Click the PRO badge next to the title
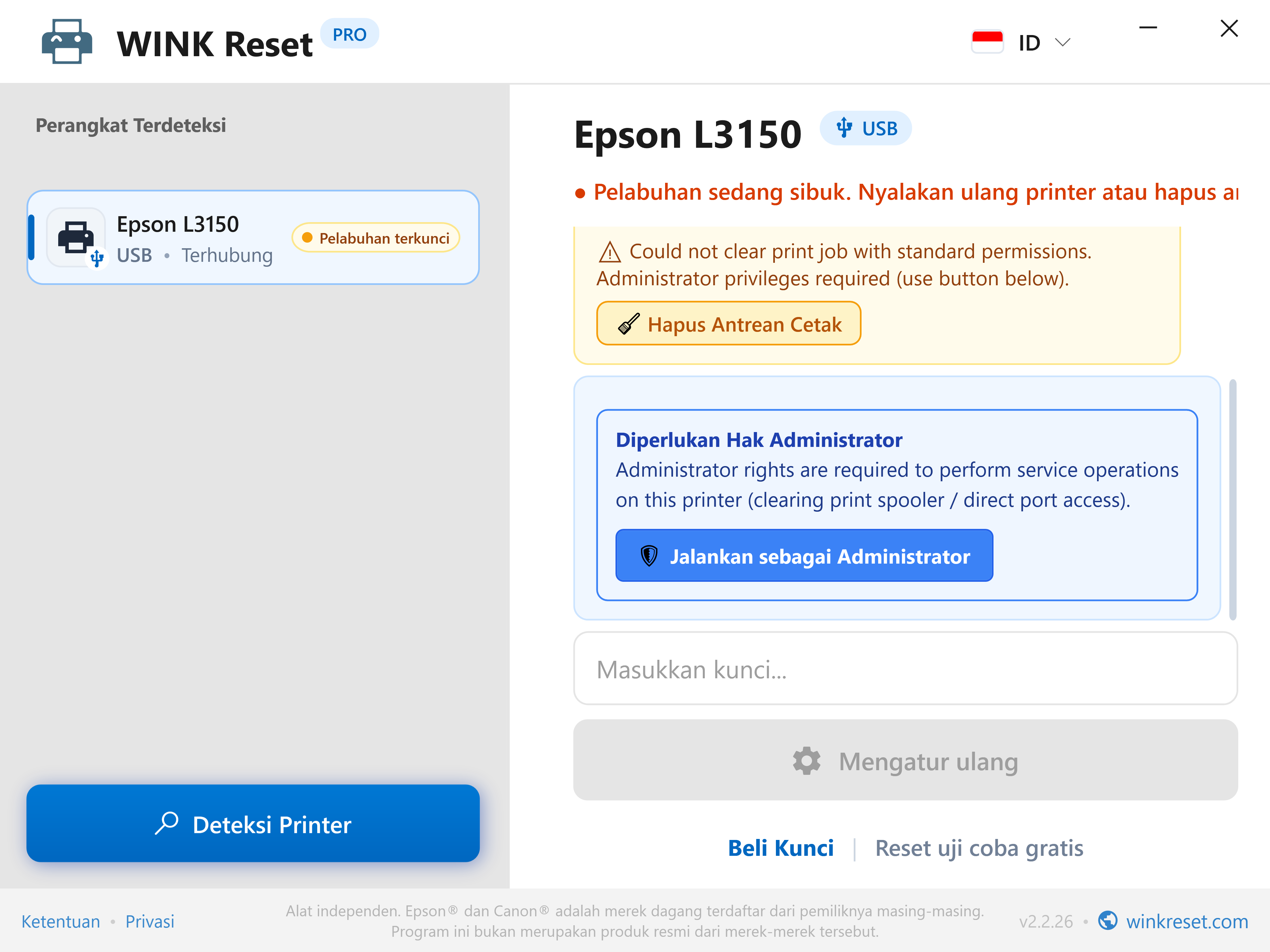1270x952 pixels. 349,34
